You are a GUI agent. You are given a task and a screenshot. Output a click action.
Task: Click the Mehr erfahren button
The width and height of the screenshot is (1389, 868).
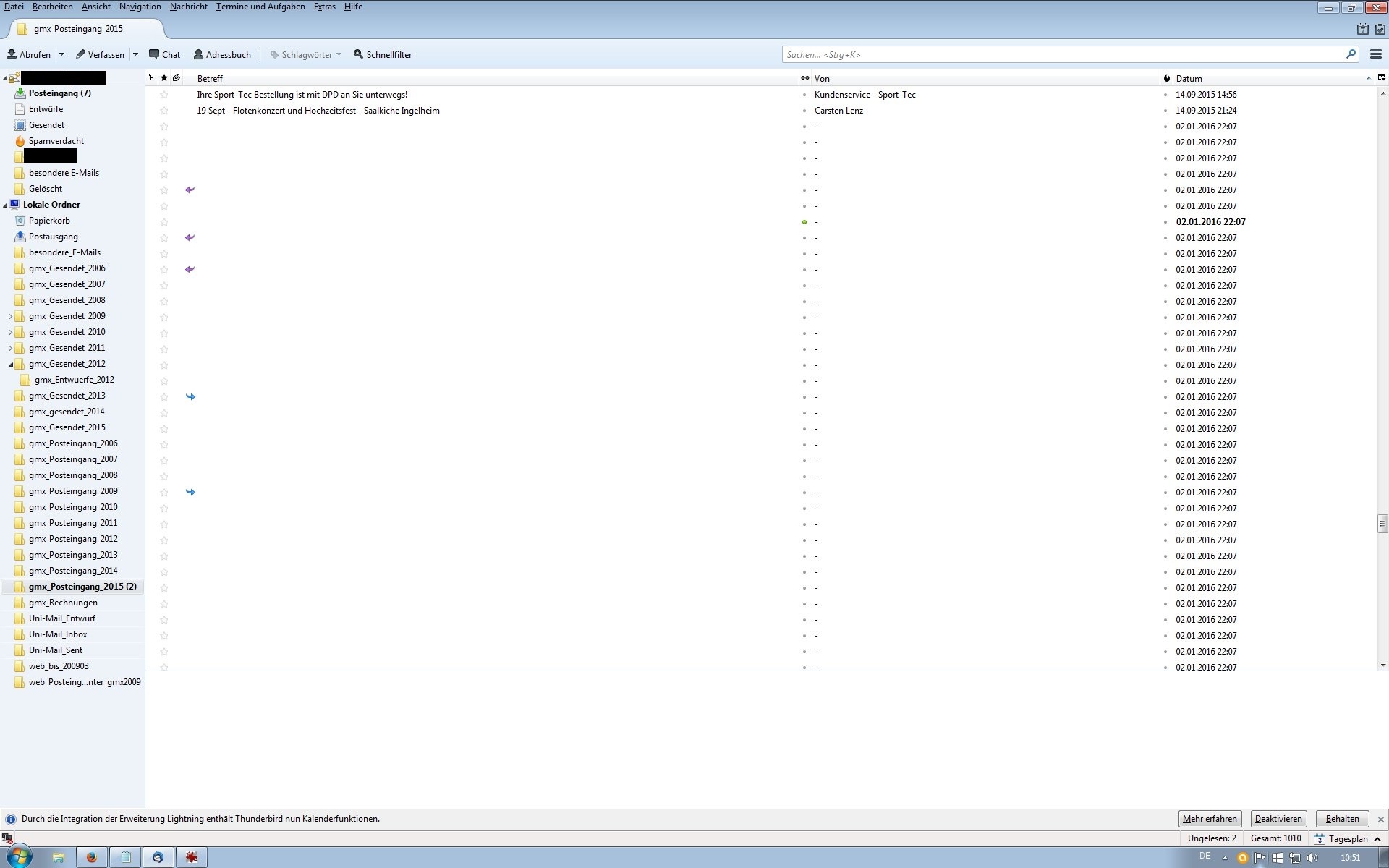tap(1209, 819)
